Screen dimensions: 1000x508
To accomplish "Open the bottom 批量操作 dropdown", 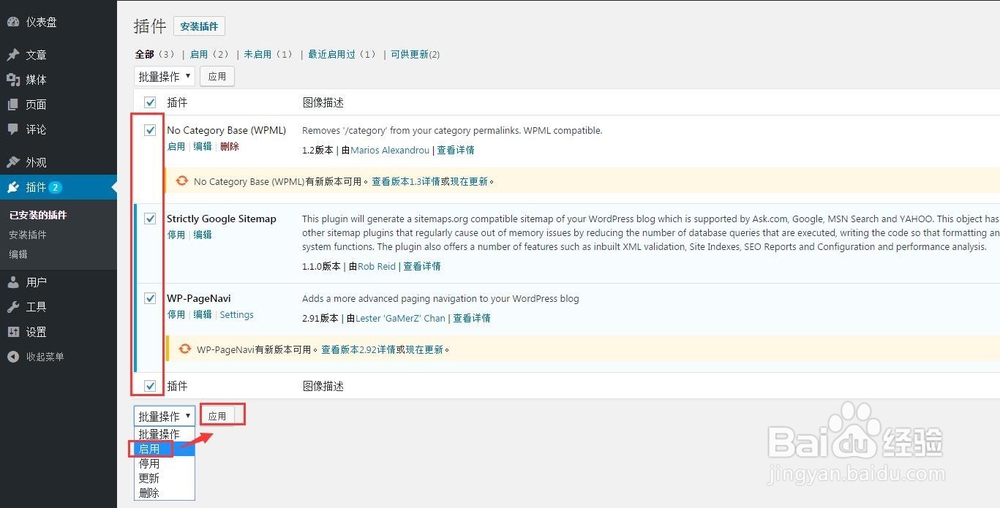I will 165,416.
